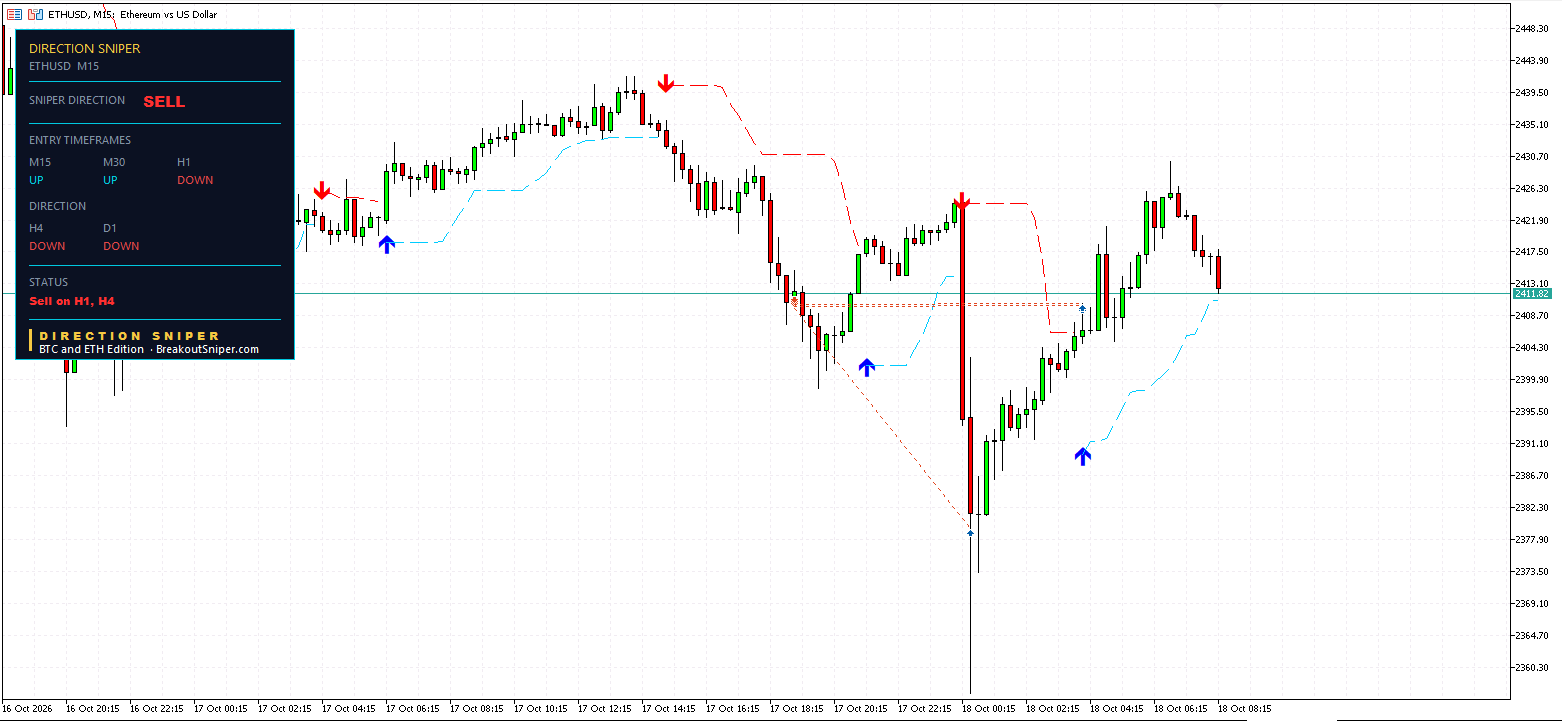Click the 2448.30 price axis label
The image size is (1562, 721).
point(1534,29)
